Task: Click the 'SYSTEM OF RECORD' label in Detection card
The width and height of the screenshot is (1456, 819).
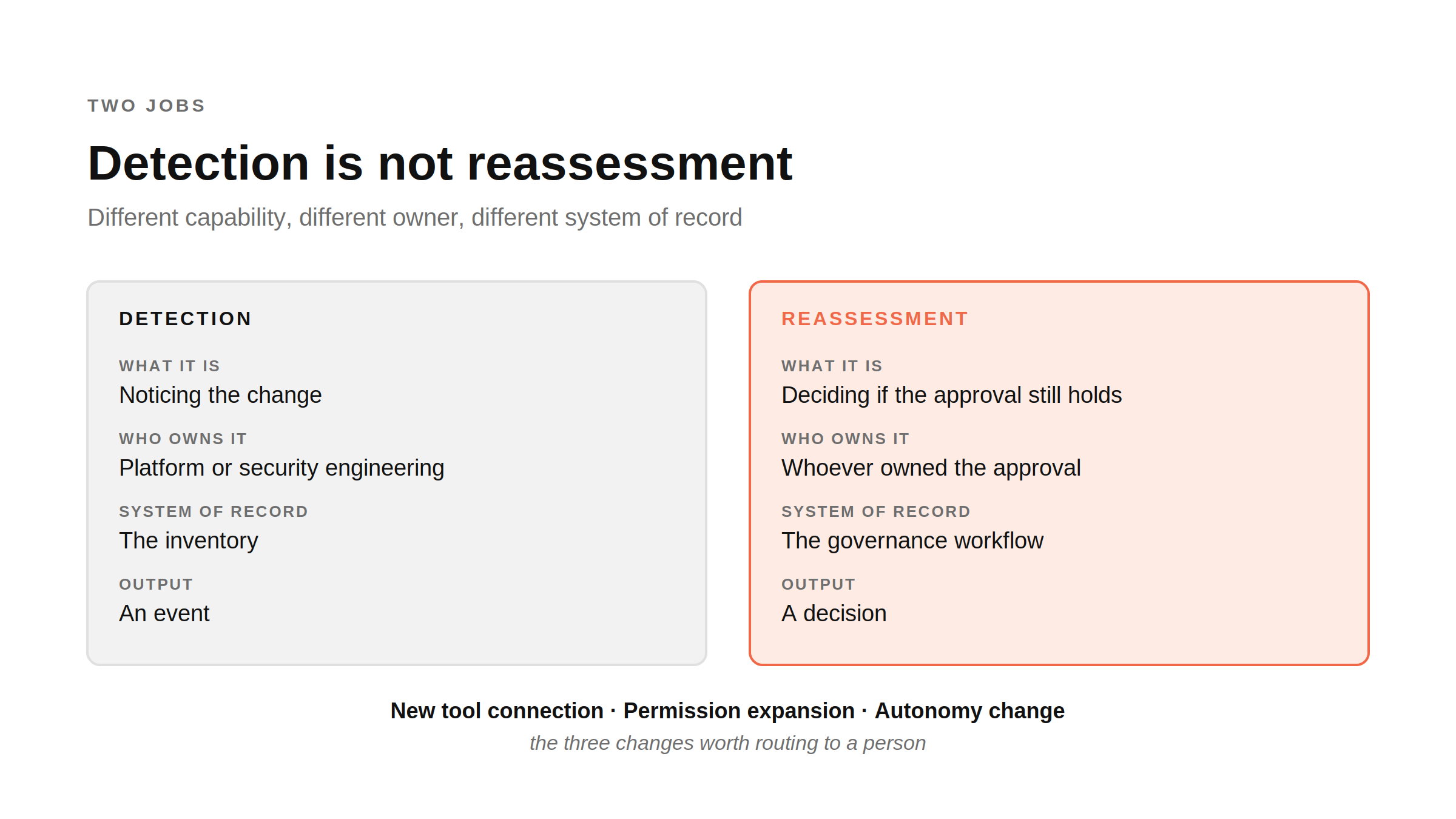Action: tap(214, 511)
